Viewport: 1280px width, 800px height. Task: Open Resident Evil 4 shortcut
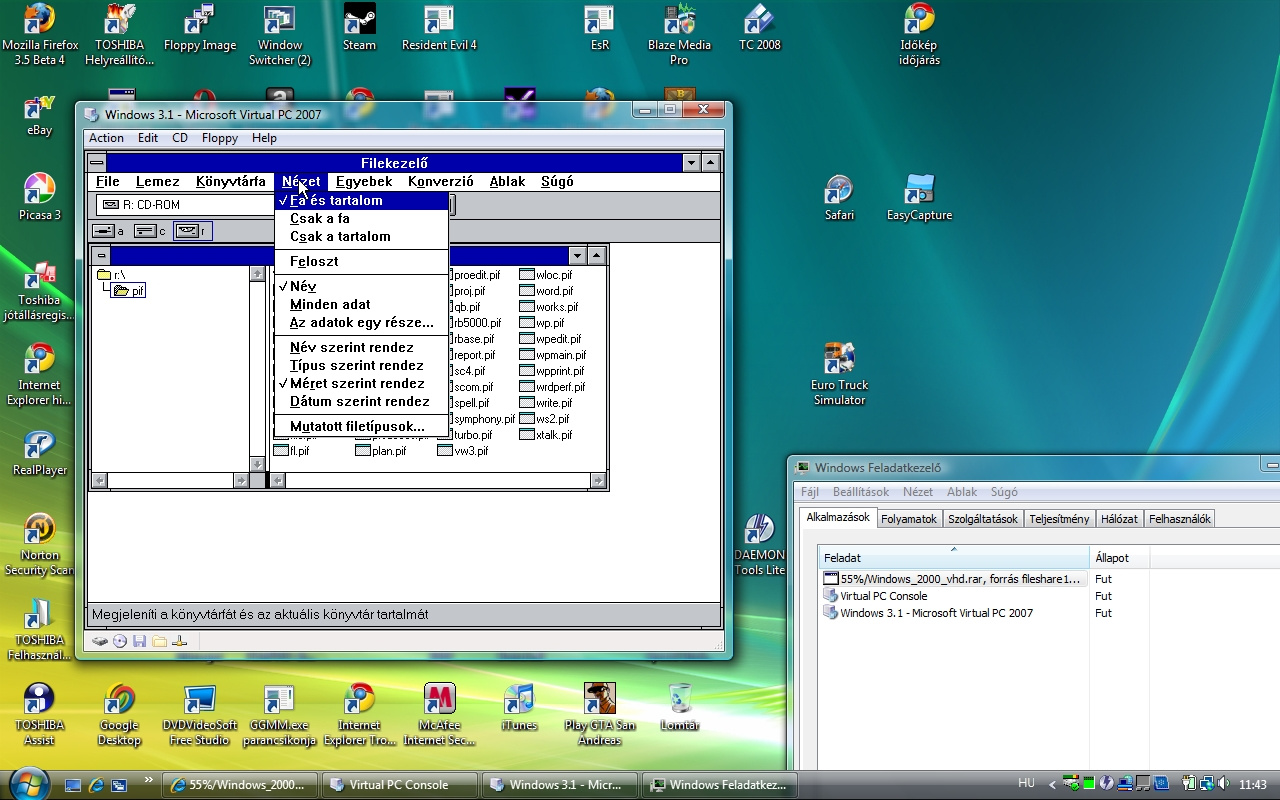[x=439, y=27]
